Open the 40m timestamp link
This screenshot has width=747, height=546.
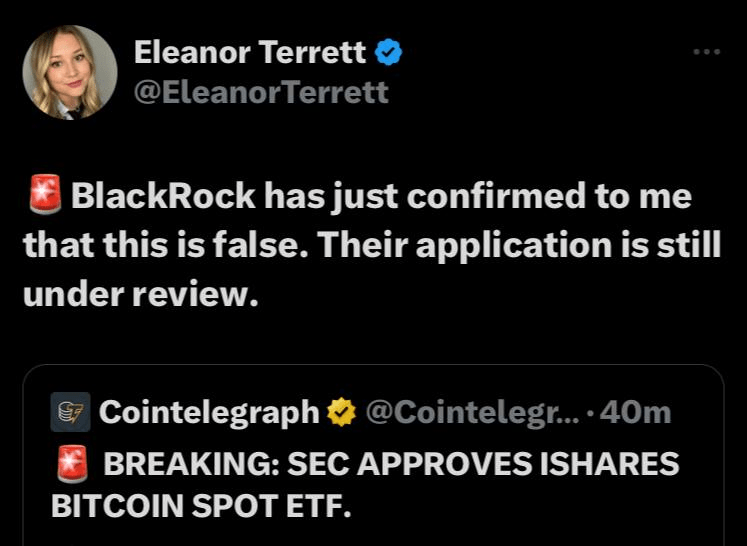pos(636,412)
